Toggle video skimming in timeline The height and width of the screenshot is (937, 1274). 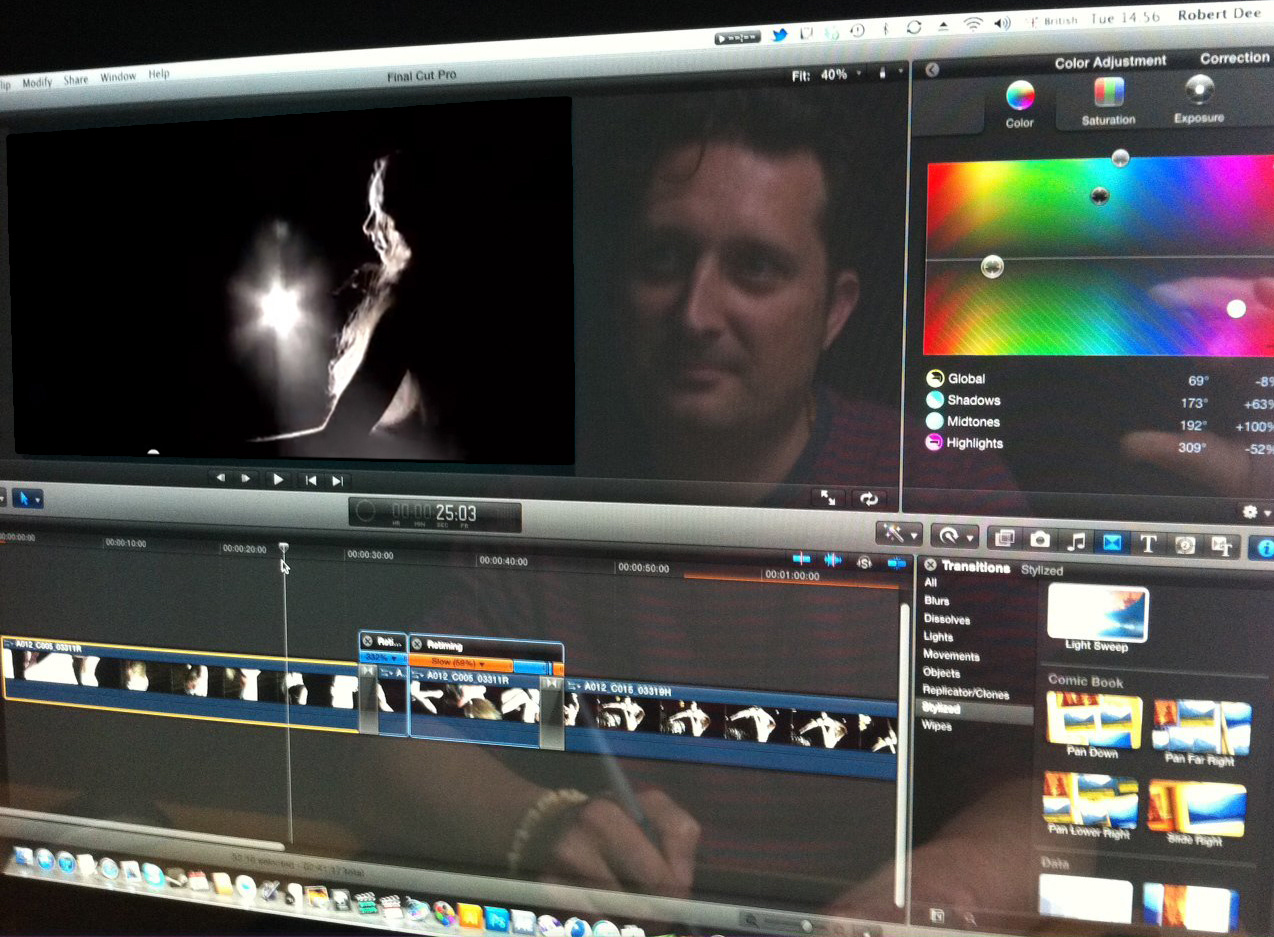pyautogui.click(x=801, y=559)
